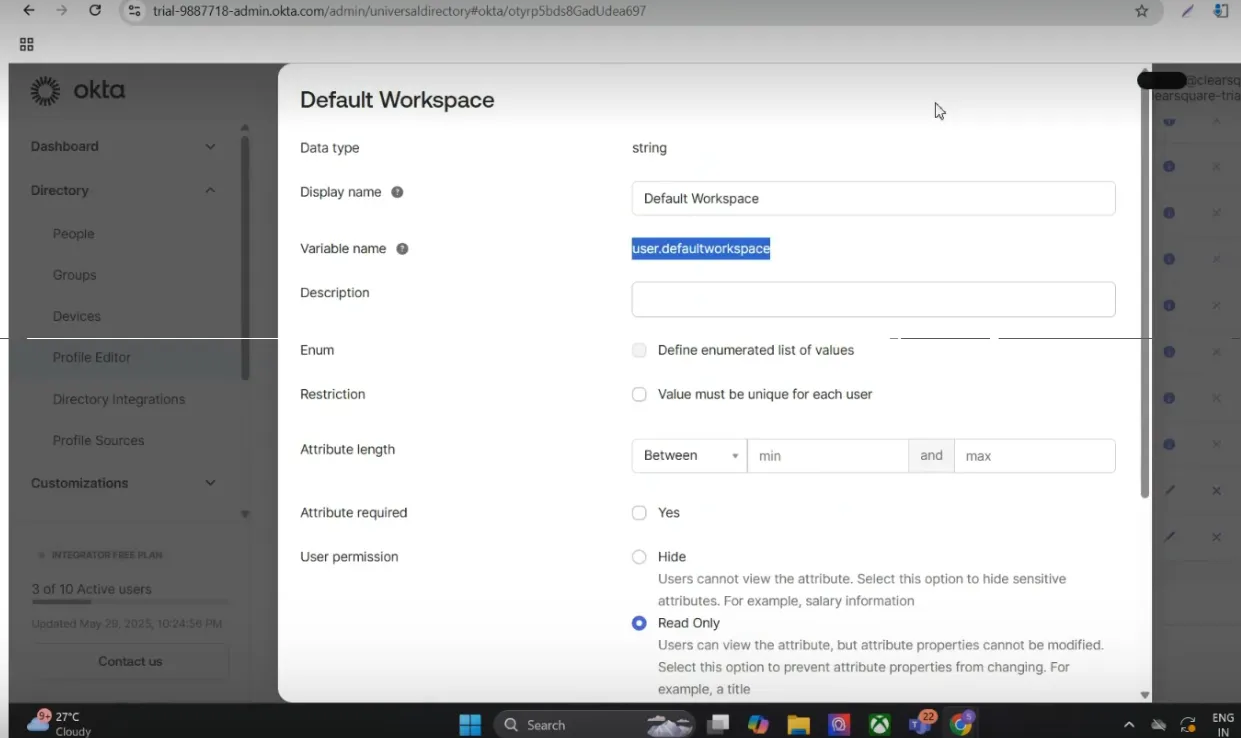1241x738 pixels.
Task: Click the '3 of 10 Active users' text
Action: (92, 589)
